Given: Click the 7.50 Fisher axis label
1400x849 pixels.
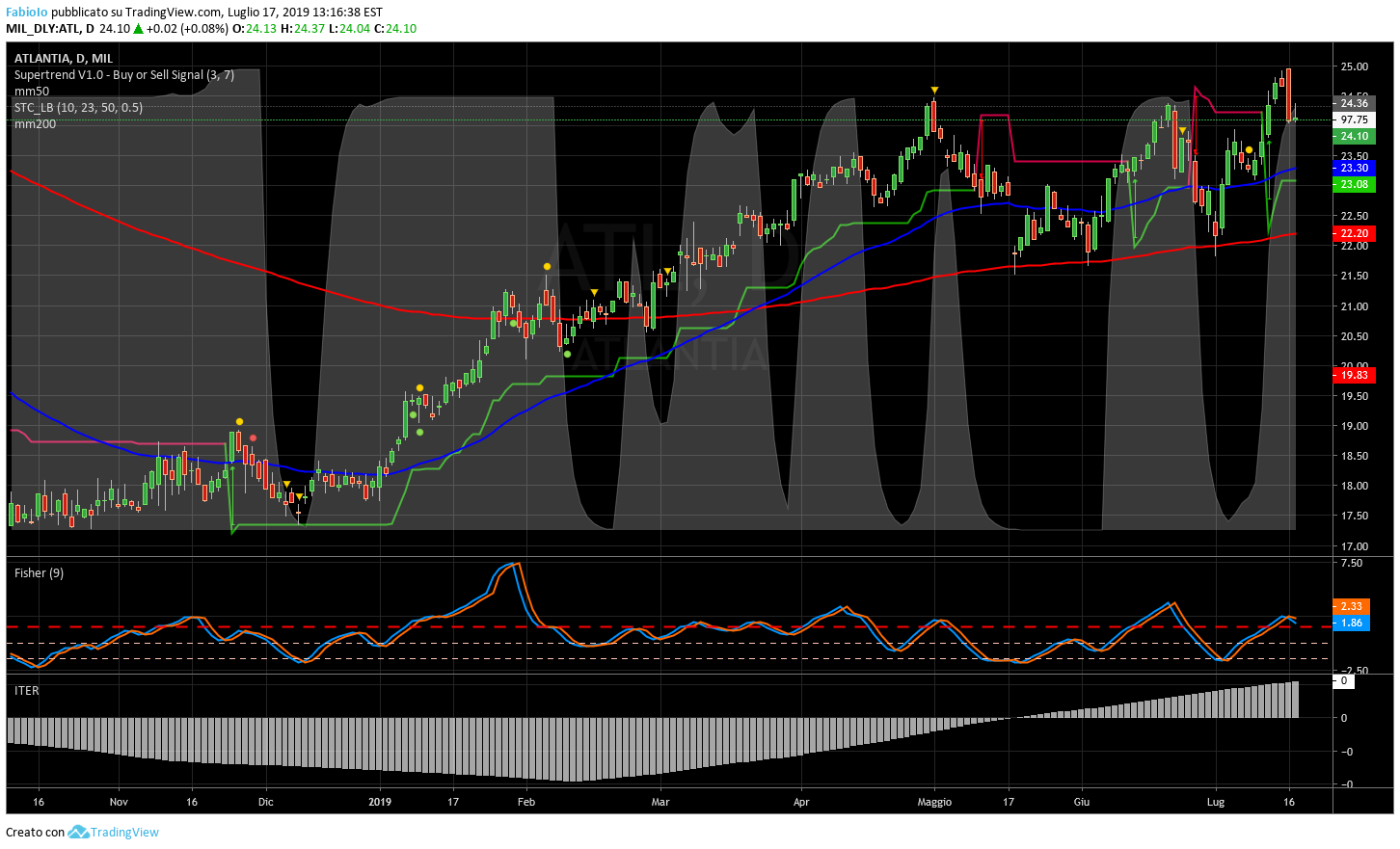Looking at the screenshot, I should click(x=1352, y=563).
